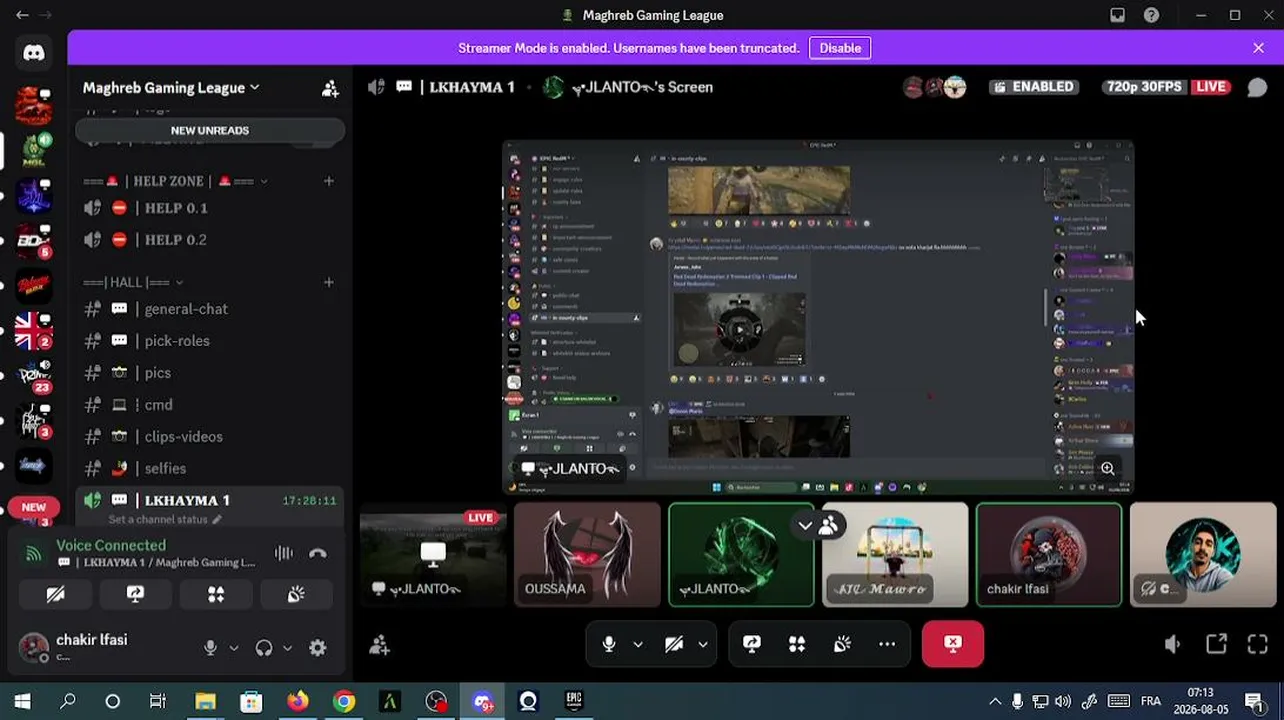Image resolution: width=1284 pixels, height=720 pixels.
Task: End call with red disconnect button
Action: [x=953, y=645]
